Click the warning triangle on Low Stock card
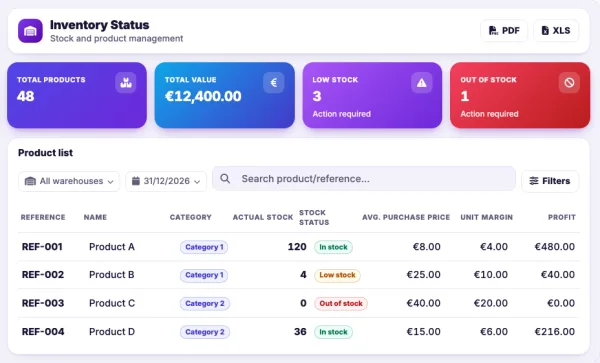Screen dimensions: 600x363 tap(422, 83)
